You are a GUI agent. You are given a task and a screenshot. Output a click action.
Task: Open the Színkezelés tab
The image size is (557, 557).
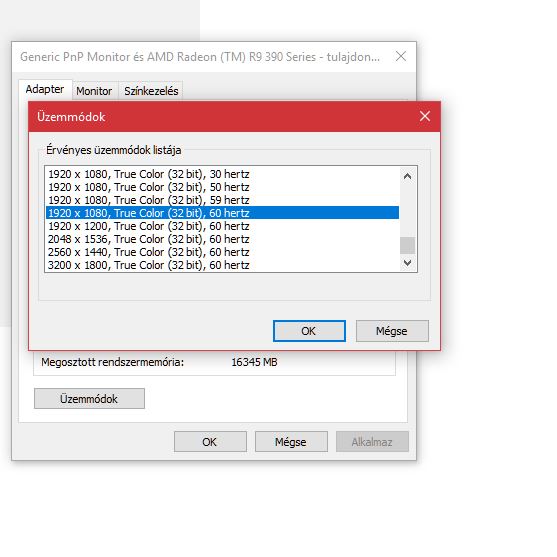coord(151,91)
